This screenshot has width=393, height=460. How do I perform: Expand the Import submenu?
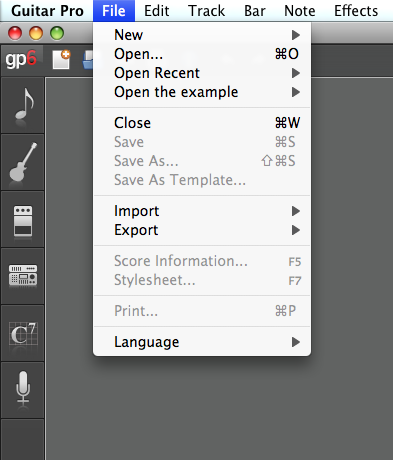202,211
